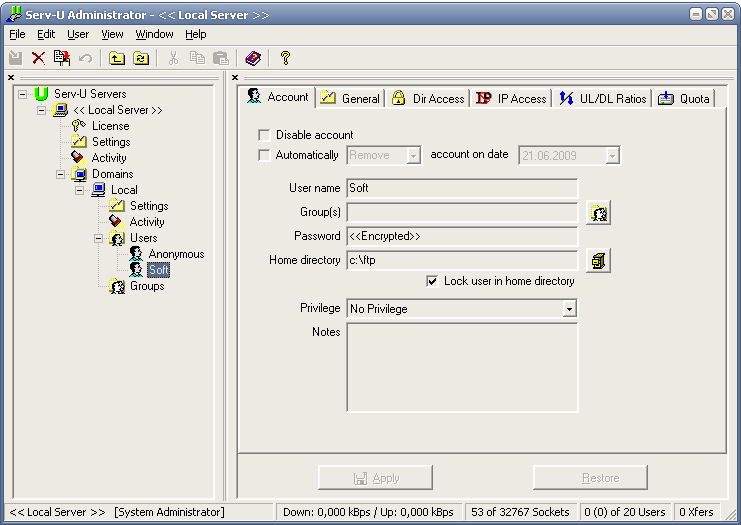Collapse the Serv-U Servers tree node
Image resolution: width=741 pixels, height=525 pixels.
point(22,94)
